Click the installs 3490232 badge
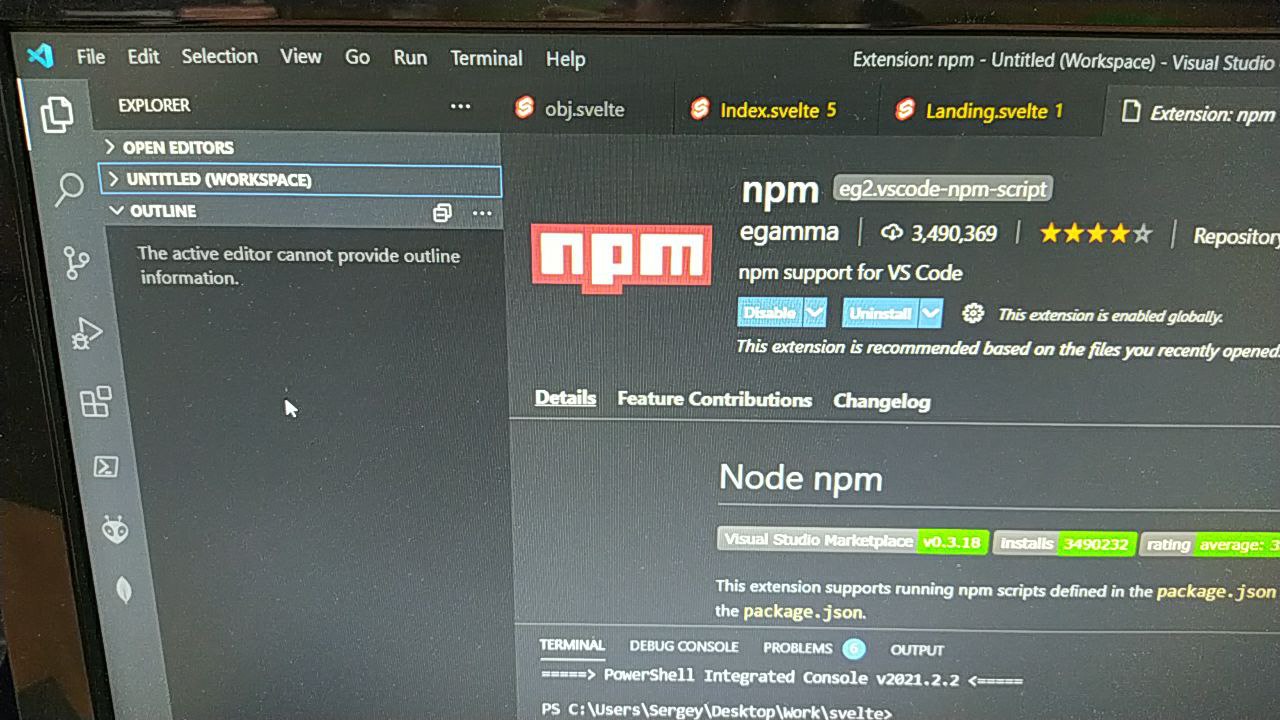This screenshot has height=720, width=1280. (x=1065, y=543)
